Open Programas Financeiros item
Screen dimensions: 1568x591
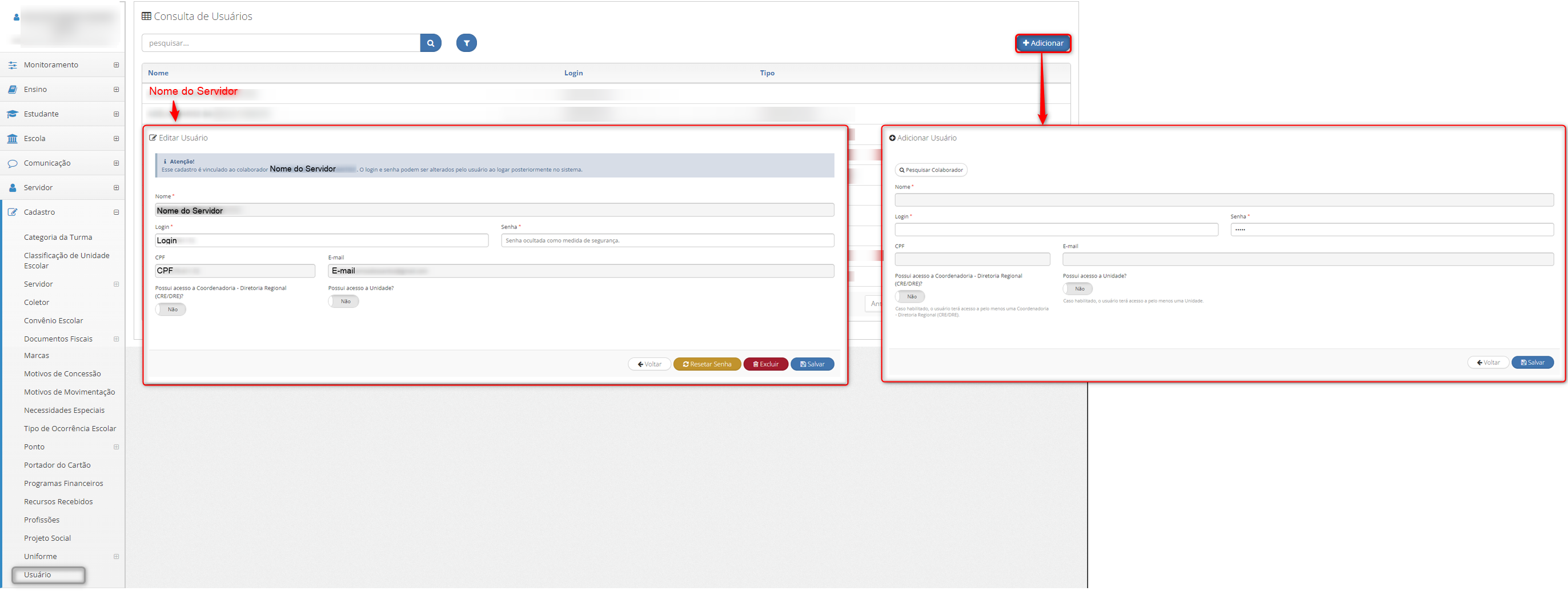click(63, 483)
